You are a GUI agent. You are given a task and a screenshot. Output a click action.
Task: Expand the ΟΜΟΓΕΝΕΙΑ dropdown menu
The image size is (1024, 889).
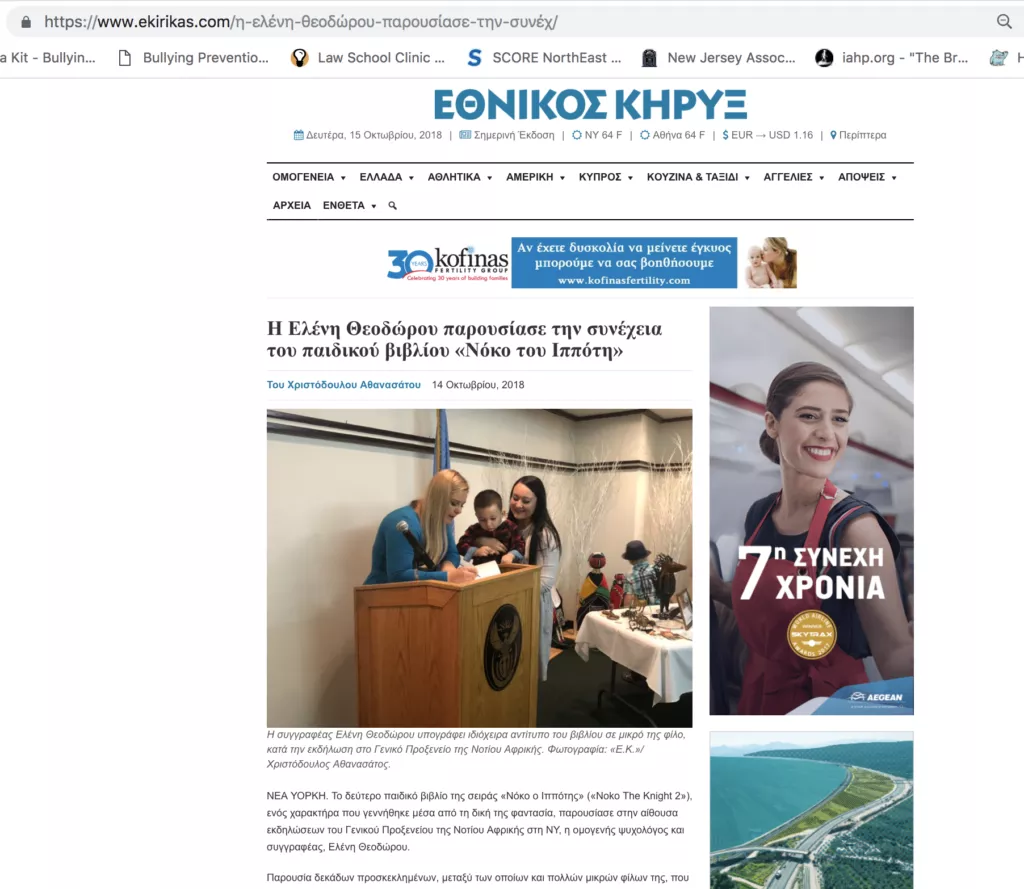pos(309,177)
